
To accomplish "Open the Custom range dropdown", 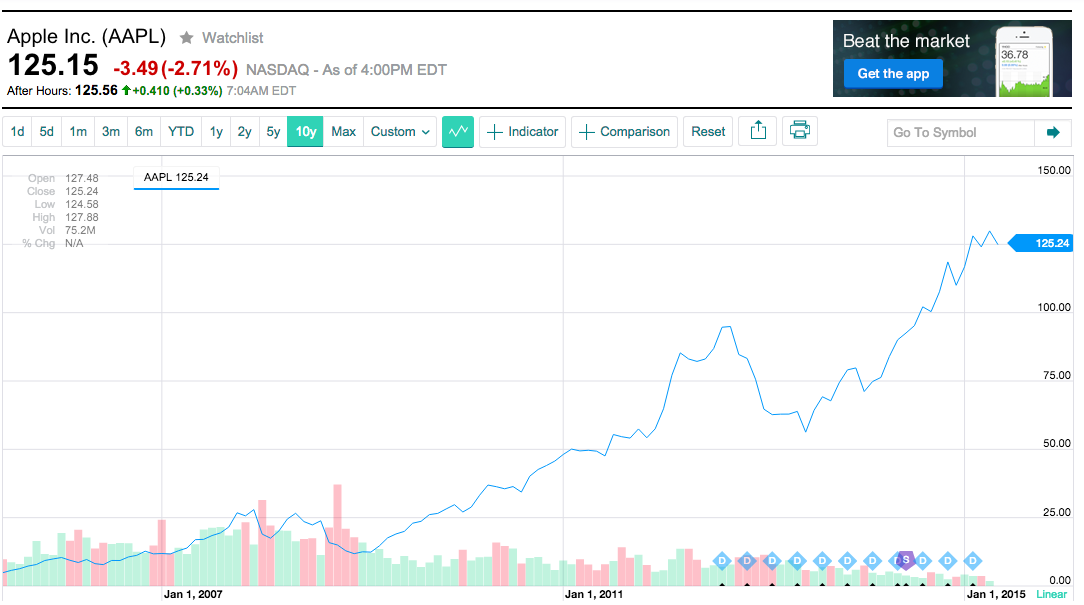I will point(400,131).
